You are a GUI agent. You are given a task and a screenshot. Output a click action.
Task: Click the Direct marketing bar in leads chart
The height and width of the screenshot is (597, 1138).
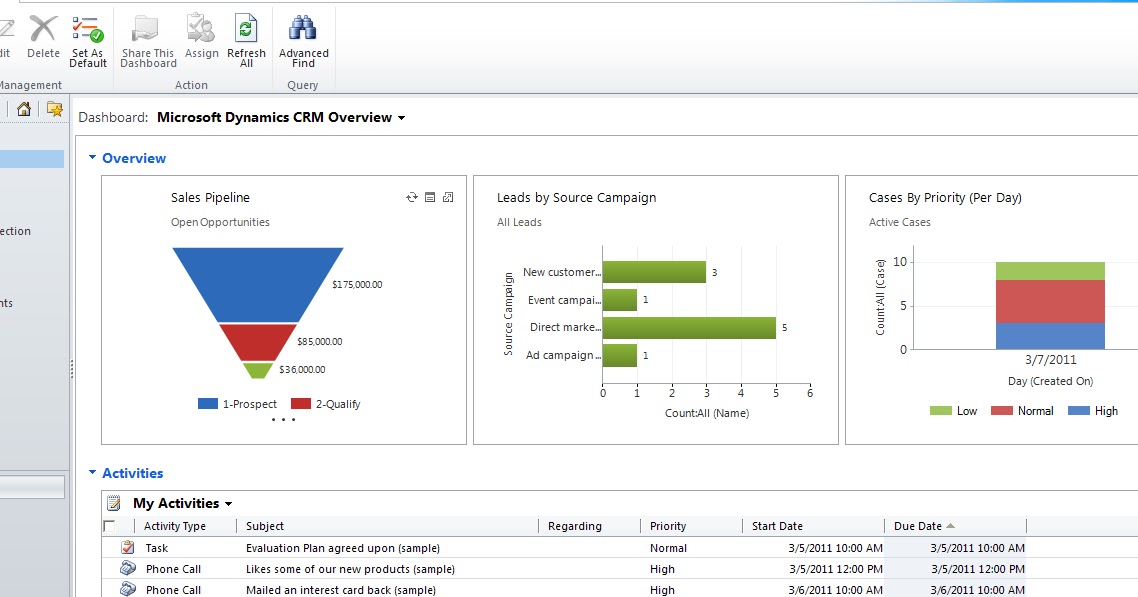[689, 327]
